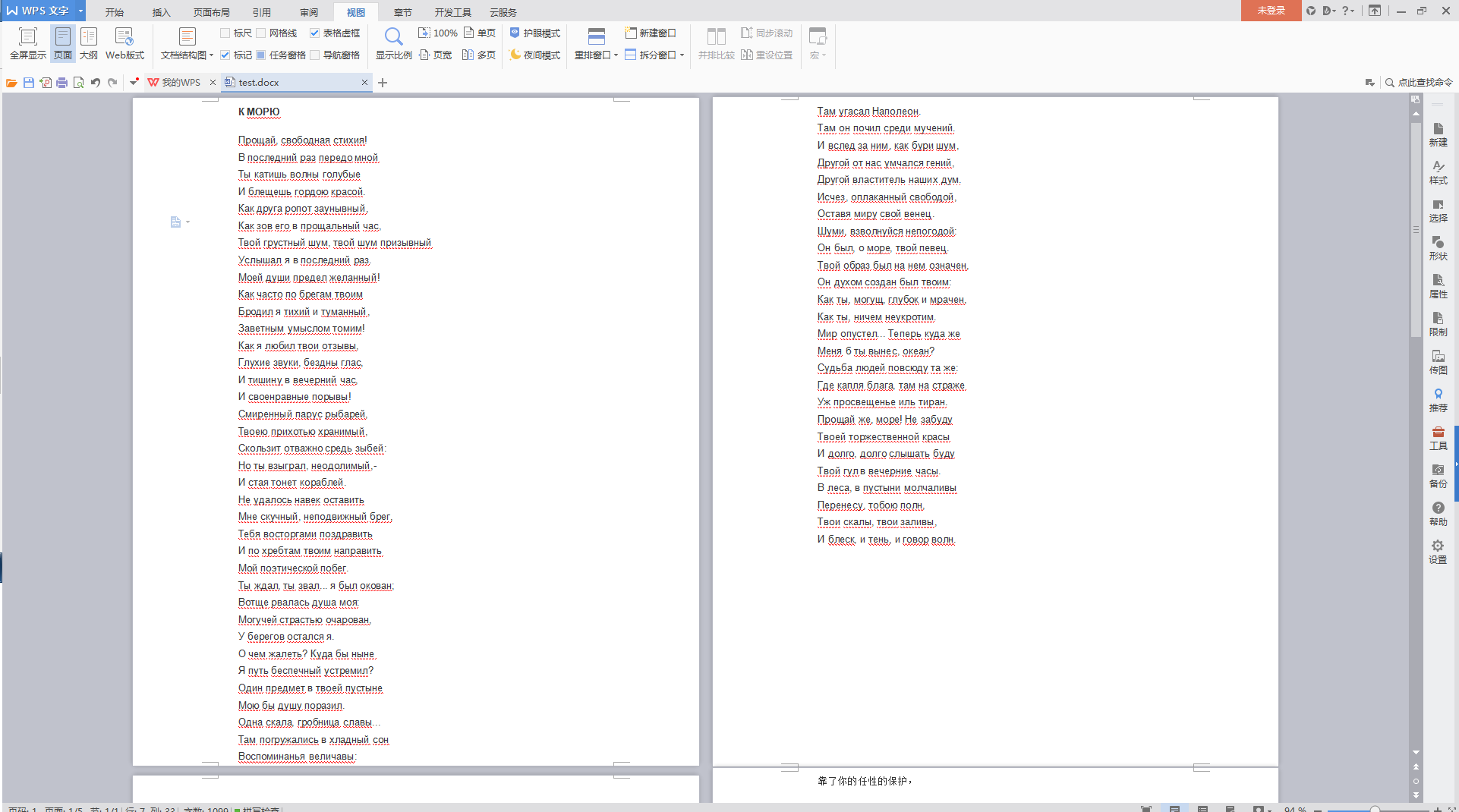The width and height of the screenshot is (1459, 812).
Task: Uncheck the Markup checkbox
Action: [x=225, y=55]
